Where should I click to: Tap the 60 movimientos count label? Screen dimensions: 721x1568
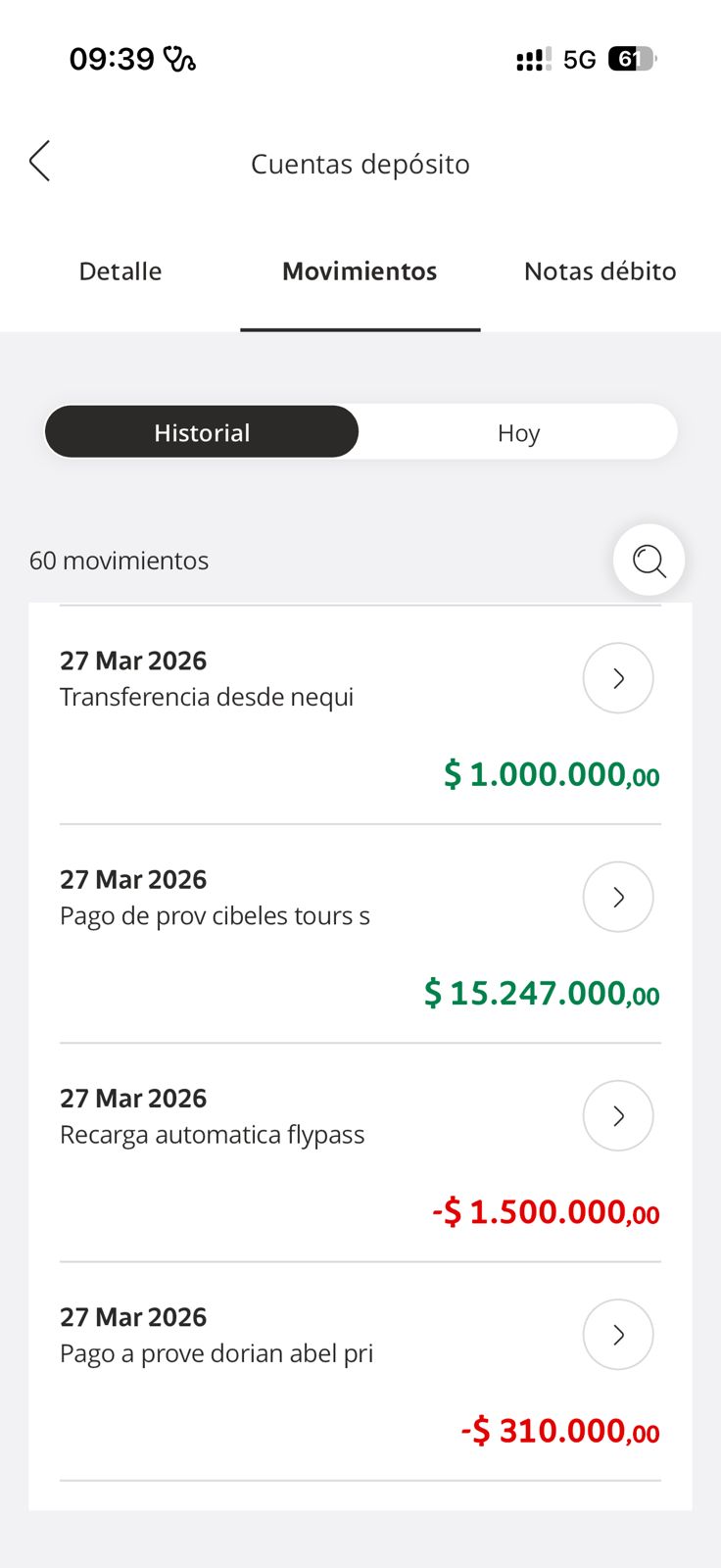click(120, 561)
